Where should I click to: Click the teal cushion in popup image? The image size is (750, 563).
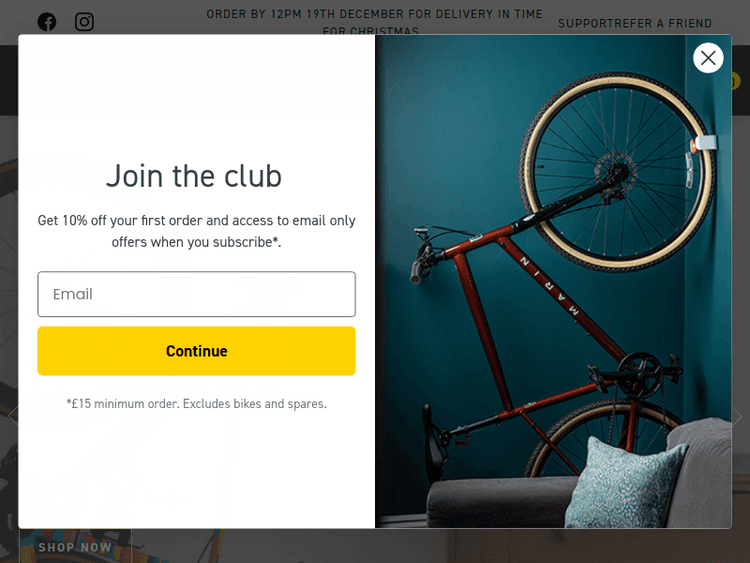click(626, 484)
